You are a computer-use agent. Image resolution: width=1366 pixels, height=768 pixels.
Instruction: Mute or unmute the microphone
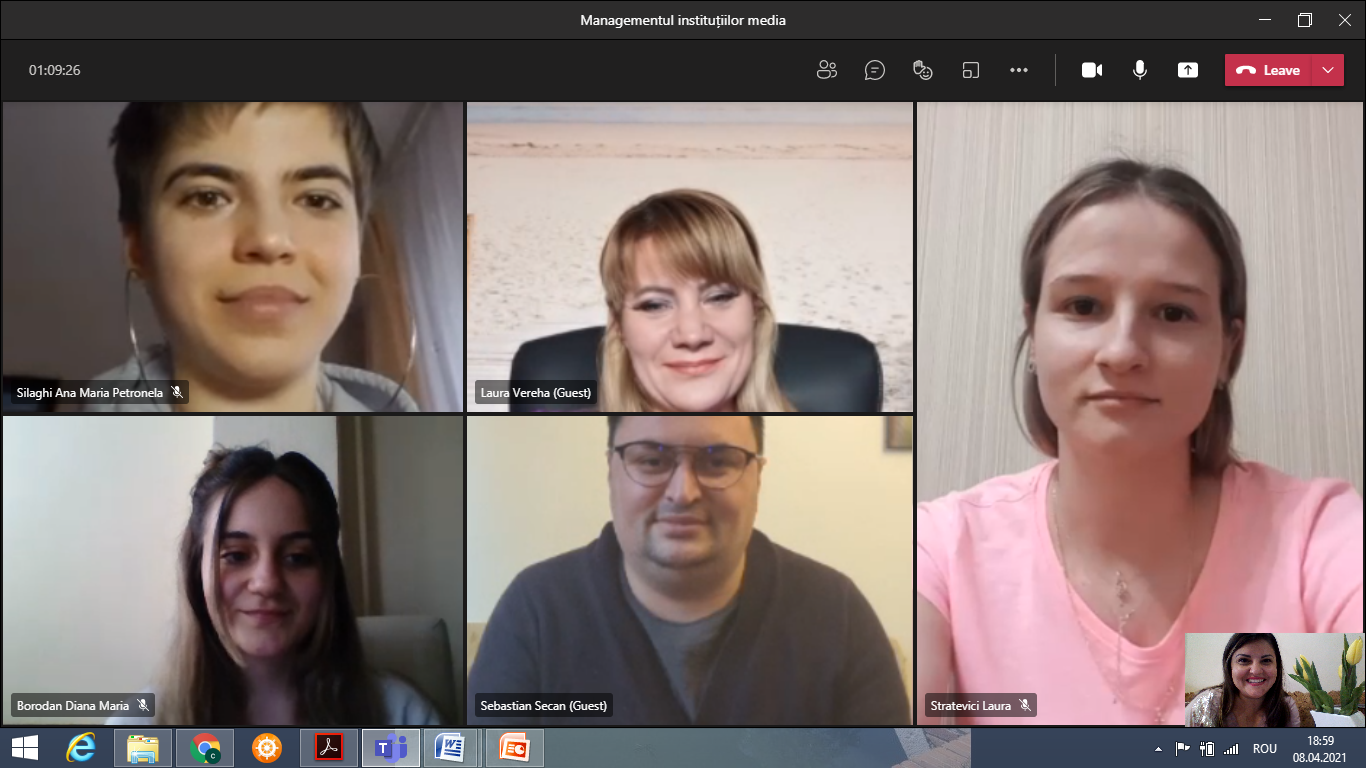point(1140,70)
